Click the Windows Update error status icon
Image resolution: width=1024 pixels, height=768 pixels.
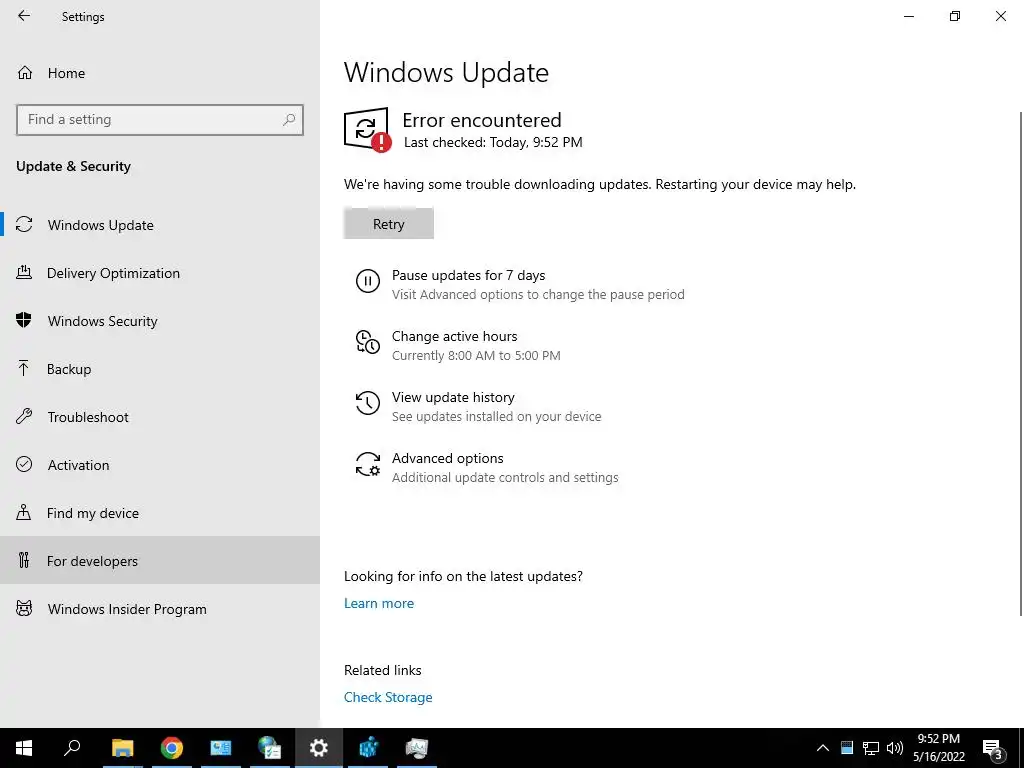tap(368, 130)
